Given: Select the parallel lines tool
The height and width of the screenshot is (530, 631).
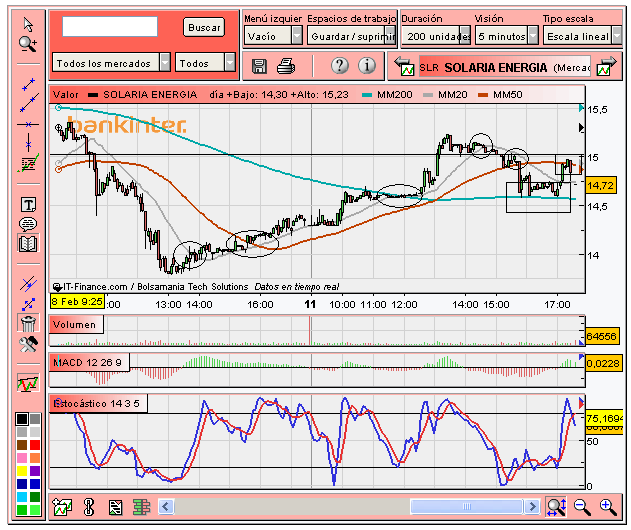Looking at the screenshot, I should 28,284.
